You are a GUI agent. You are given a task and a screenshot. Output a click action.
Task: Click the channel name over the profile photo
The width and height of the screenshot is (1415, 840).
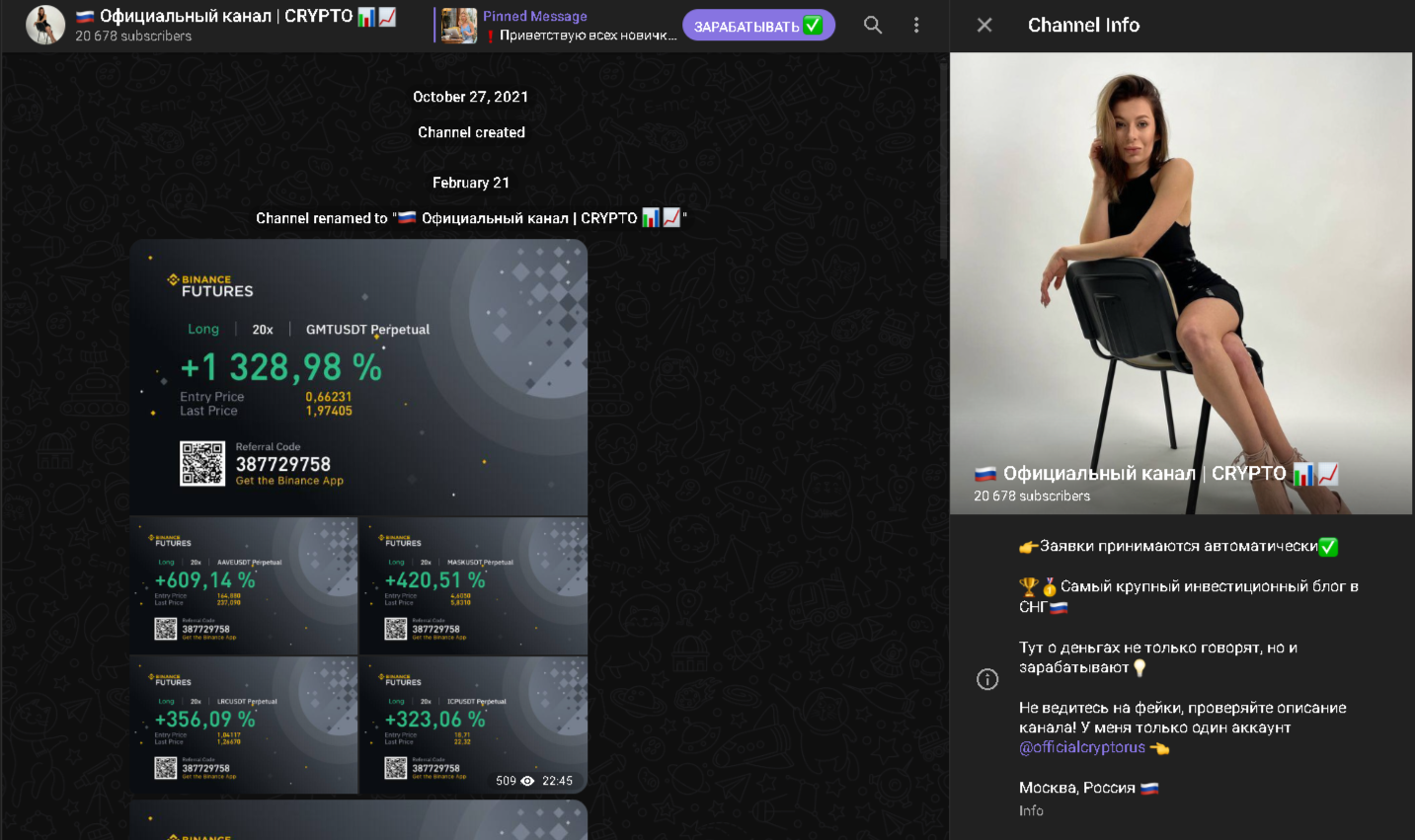(x=1156, y=474)
